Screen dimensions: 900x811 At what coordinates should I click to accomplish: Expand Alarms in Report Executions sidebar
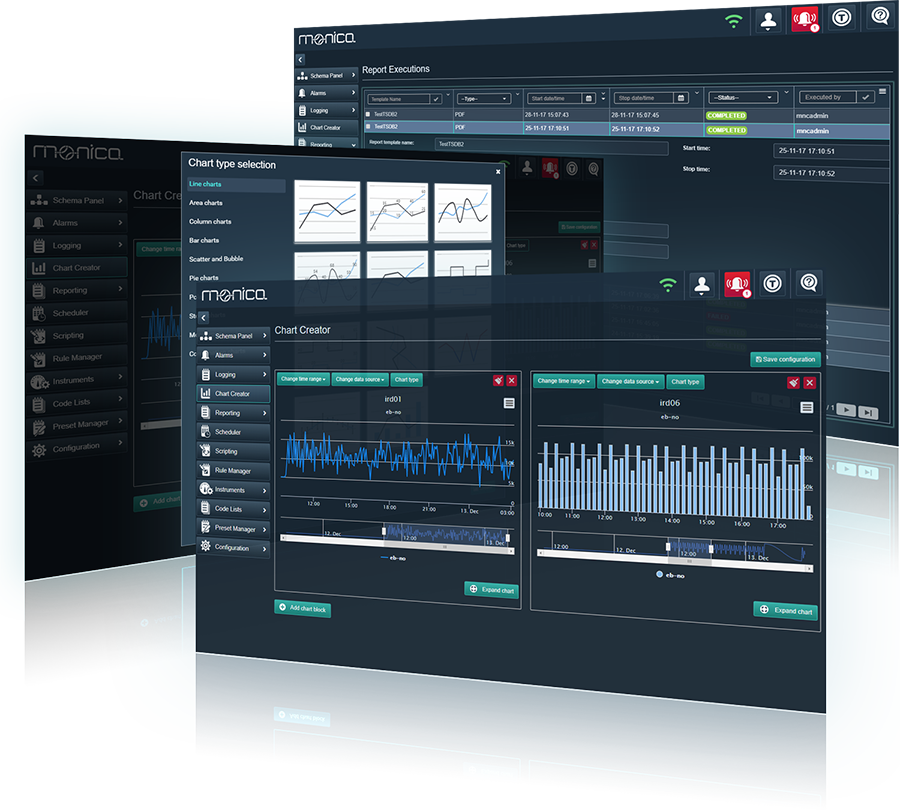click(327, 92)
